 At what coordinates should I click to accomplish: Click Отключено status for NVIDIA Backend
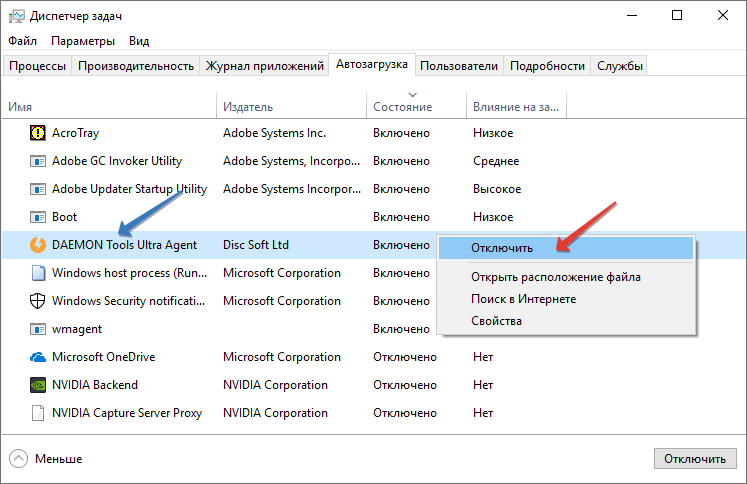click(x=404, y=385)
